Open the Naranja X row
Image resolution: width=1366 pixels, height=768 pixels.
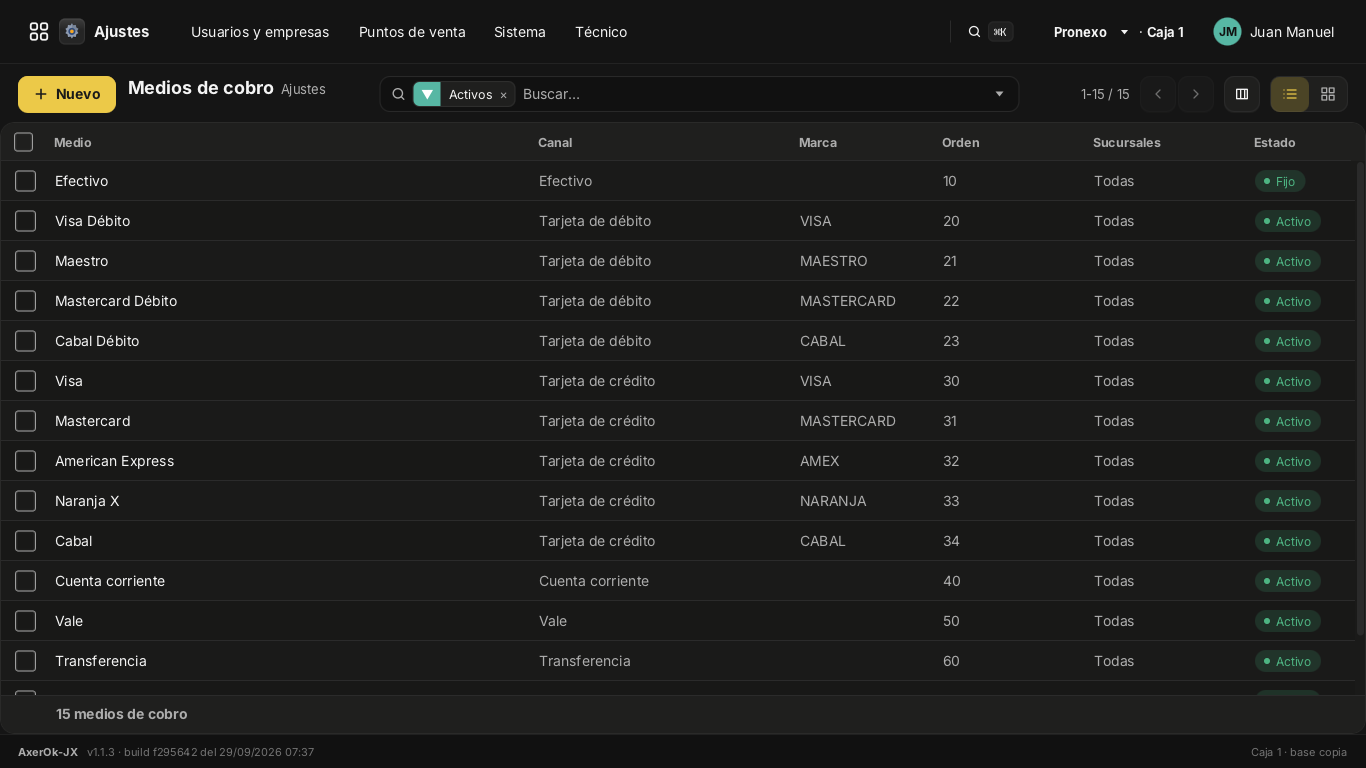tap(678, 501)
